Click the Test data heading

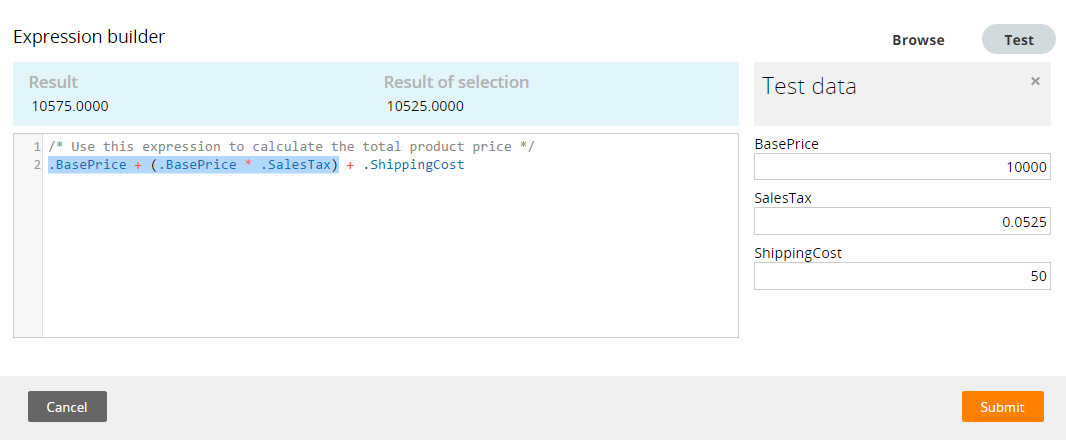809,86
